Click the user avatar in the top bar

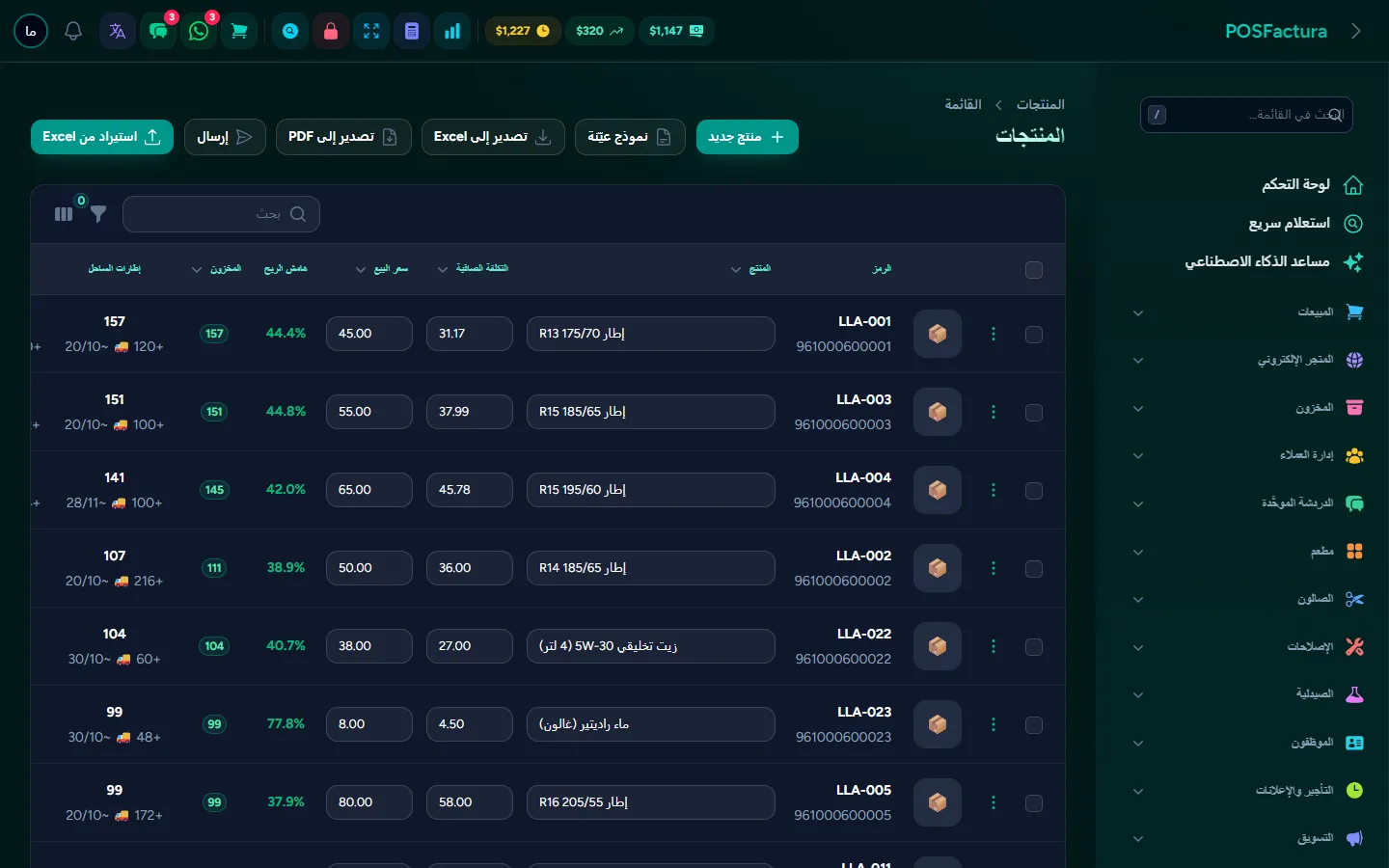coord(31,31)
